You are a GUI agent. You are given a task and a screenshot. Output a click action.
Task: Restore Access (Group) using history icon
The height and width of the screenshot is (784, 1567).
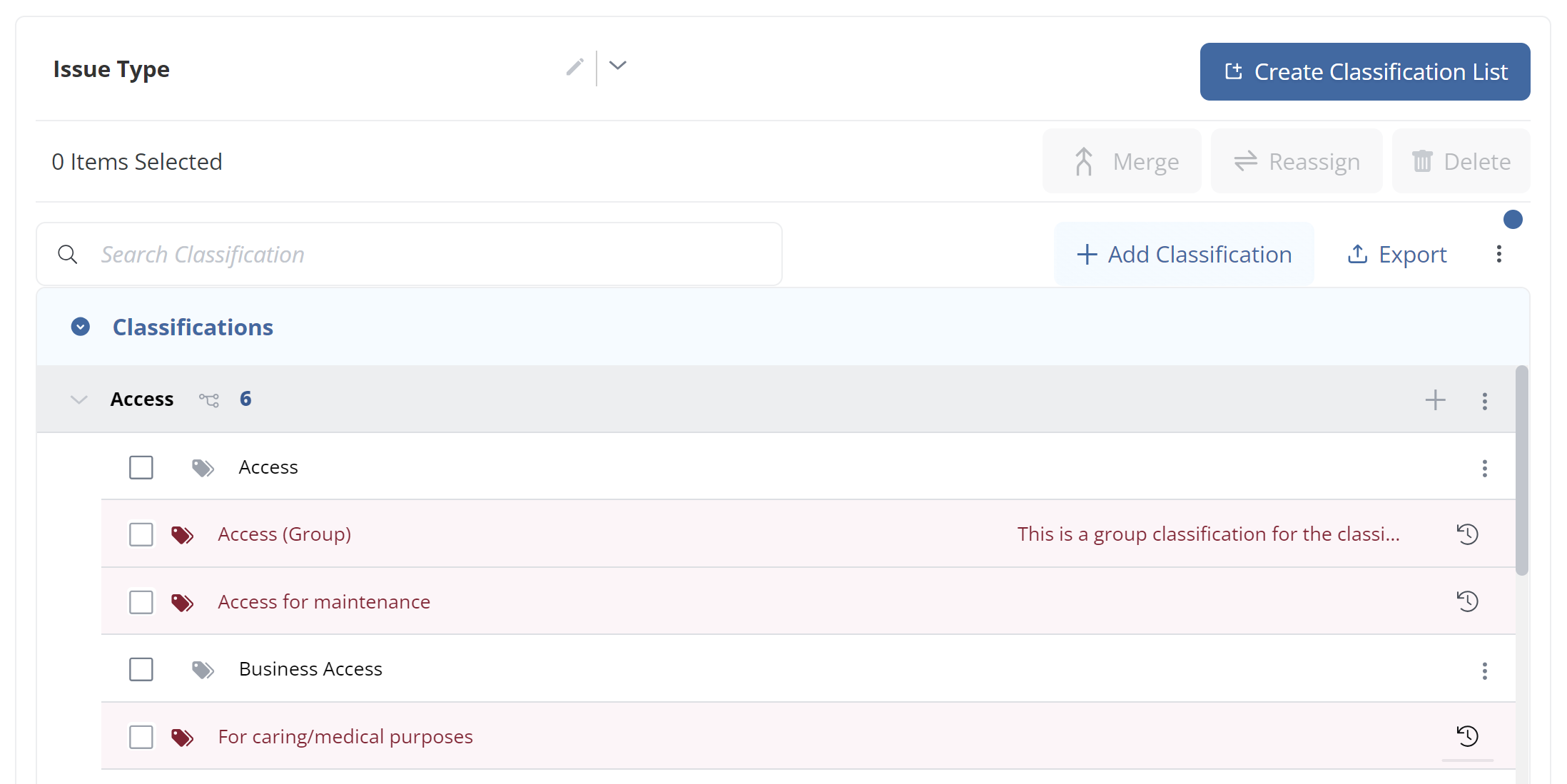pos(1467,534)
